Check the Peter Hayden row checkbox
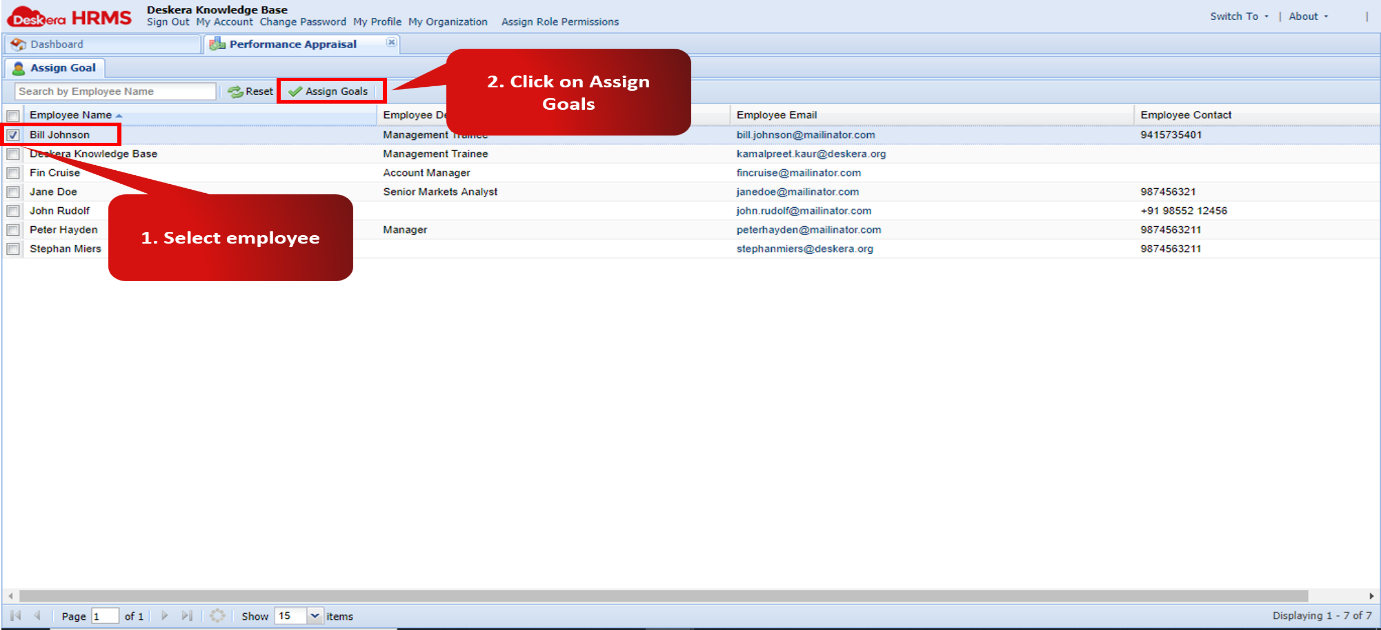1381x630 pixels. click(13, 230)
